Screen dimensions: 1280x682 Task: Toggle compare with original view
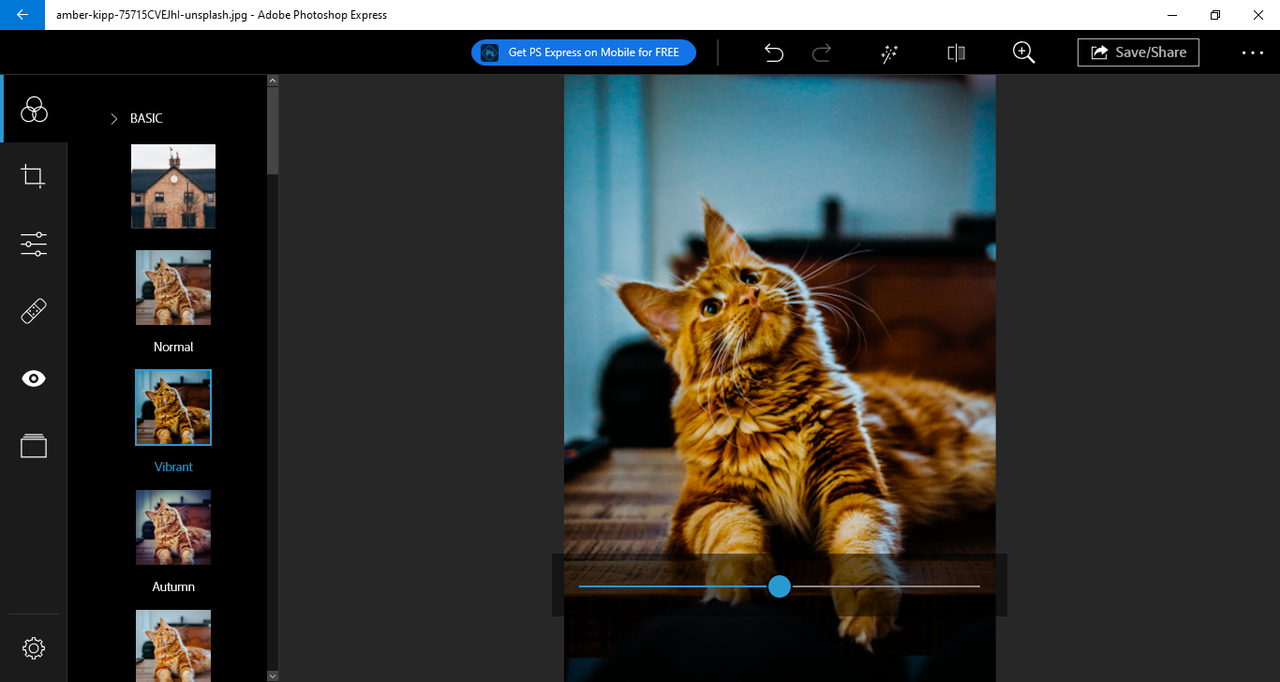(x=956, y=53)
